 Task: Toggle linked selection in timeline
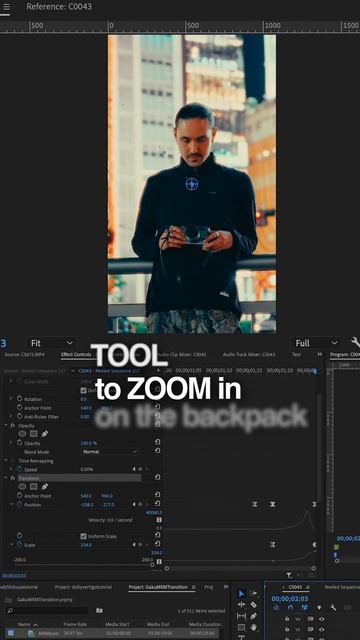click(x=304, y=607)
